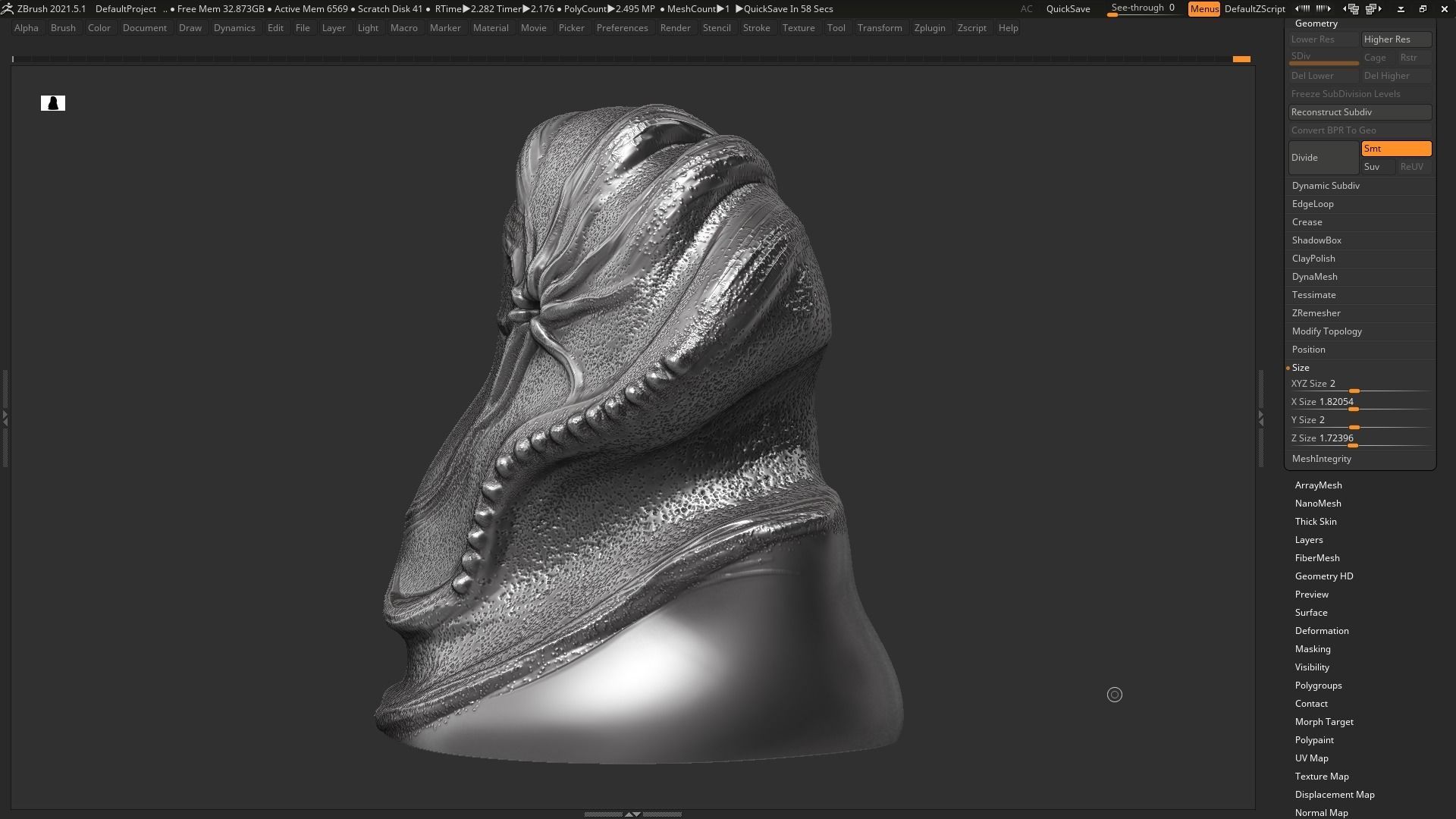Open the Masking subpalette
This screenshot has height=819, width=1456.
1313,649
